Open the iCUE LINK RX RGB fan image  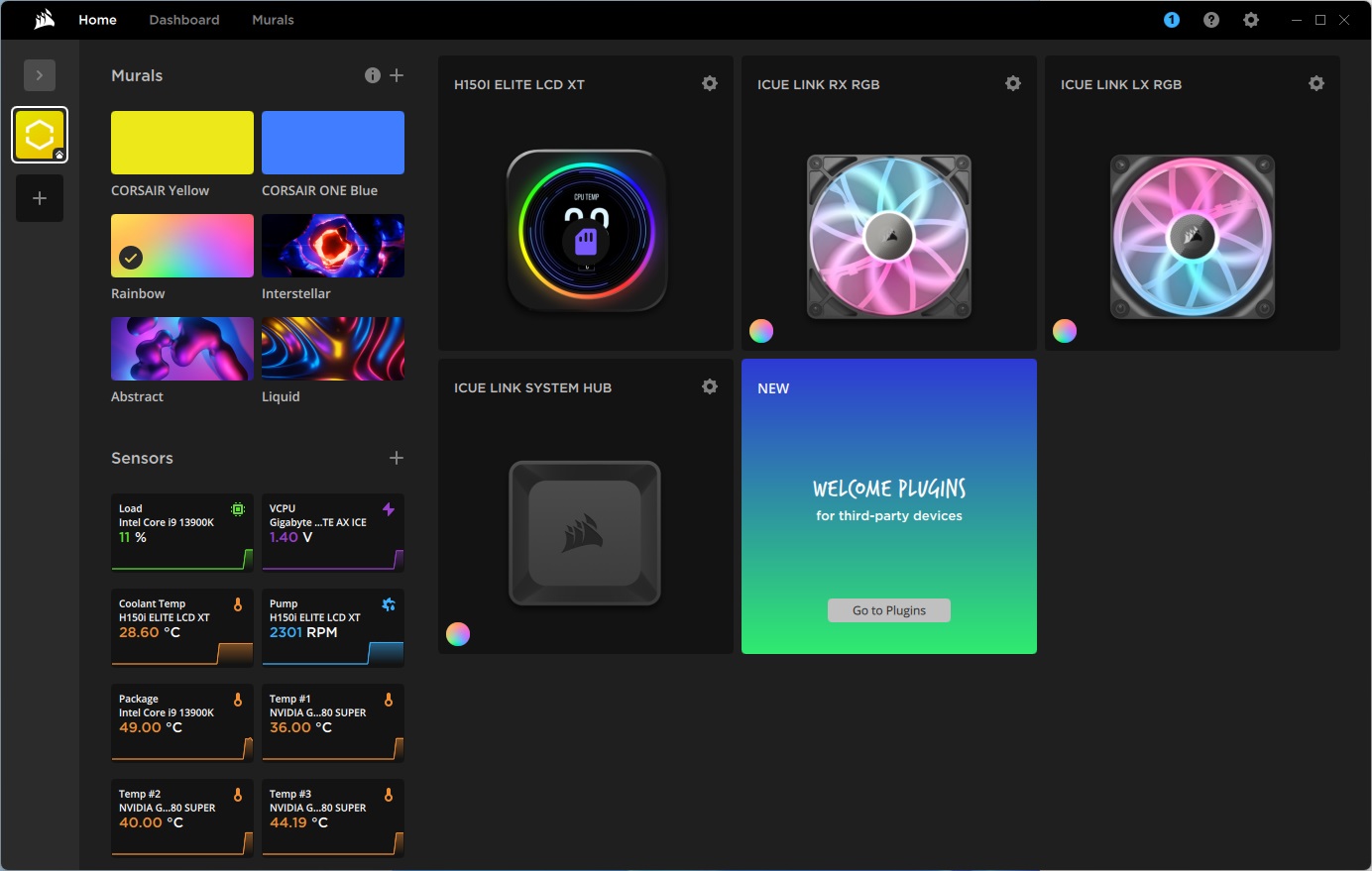click(x=889, y=236)
